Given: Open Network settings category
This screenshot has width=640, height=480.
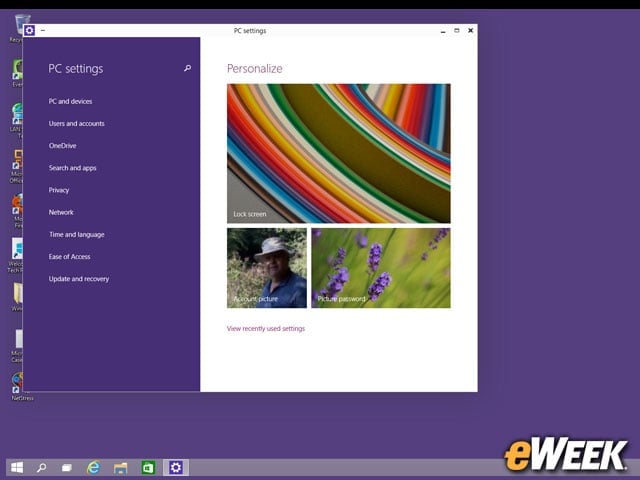Looking at the screenshot, I should tap(61, 212).
